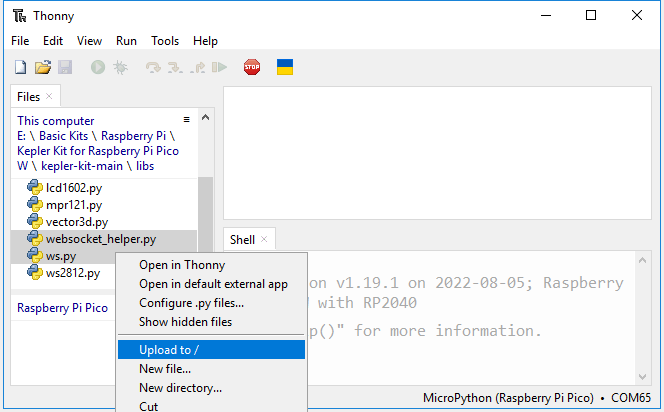The height and width of the screenshot is (412, 664).
Task: Choose New directory... menu entry
Action: 211,388
